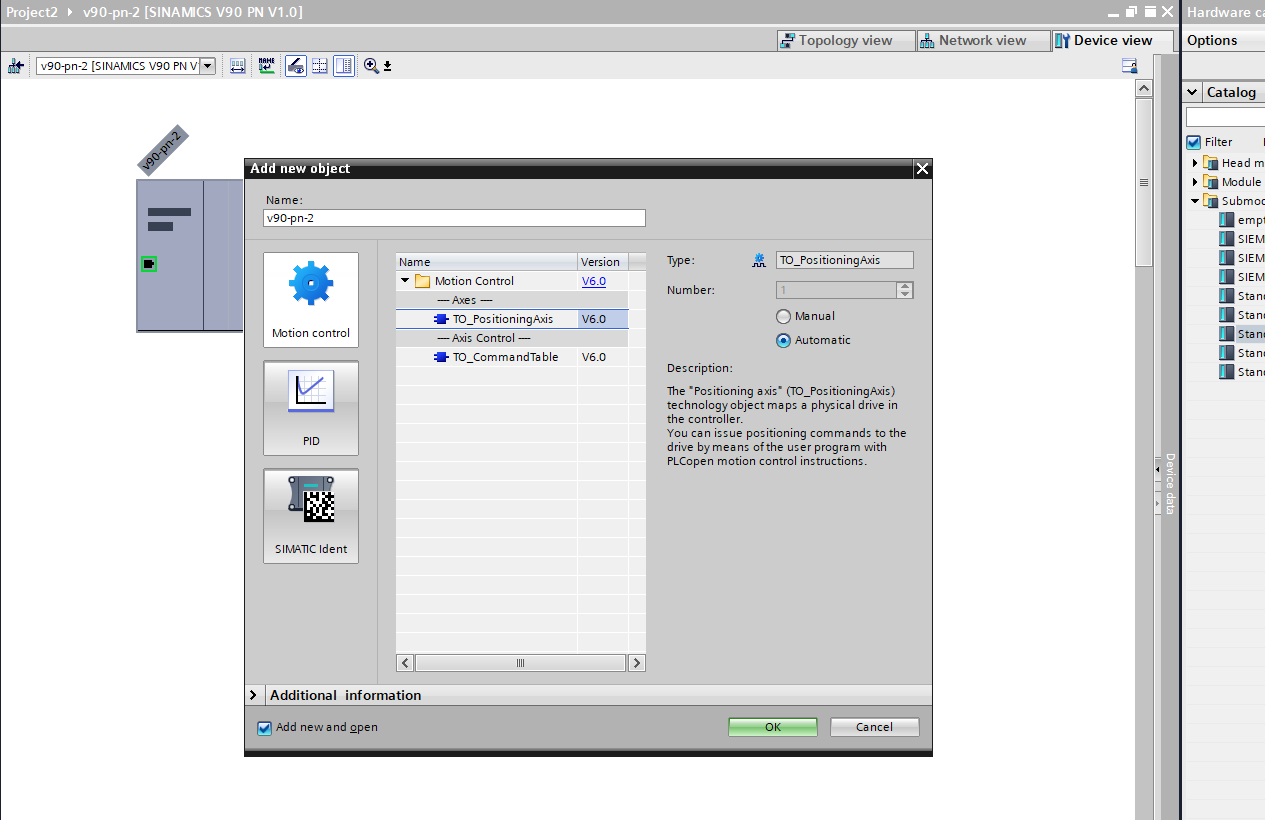The height and width of the screenshot is (820, 1265).
Task: Click Cancel in Add new object dialog
Action: (875, 727)
